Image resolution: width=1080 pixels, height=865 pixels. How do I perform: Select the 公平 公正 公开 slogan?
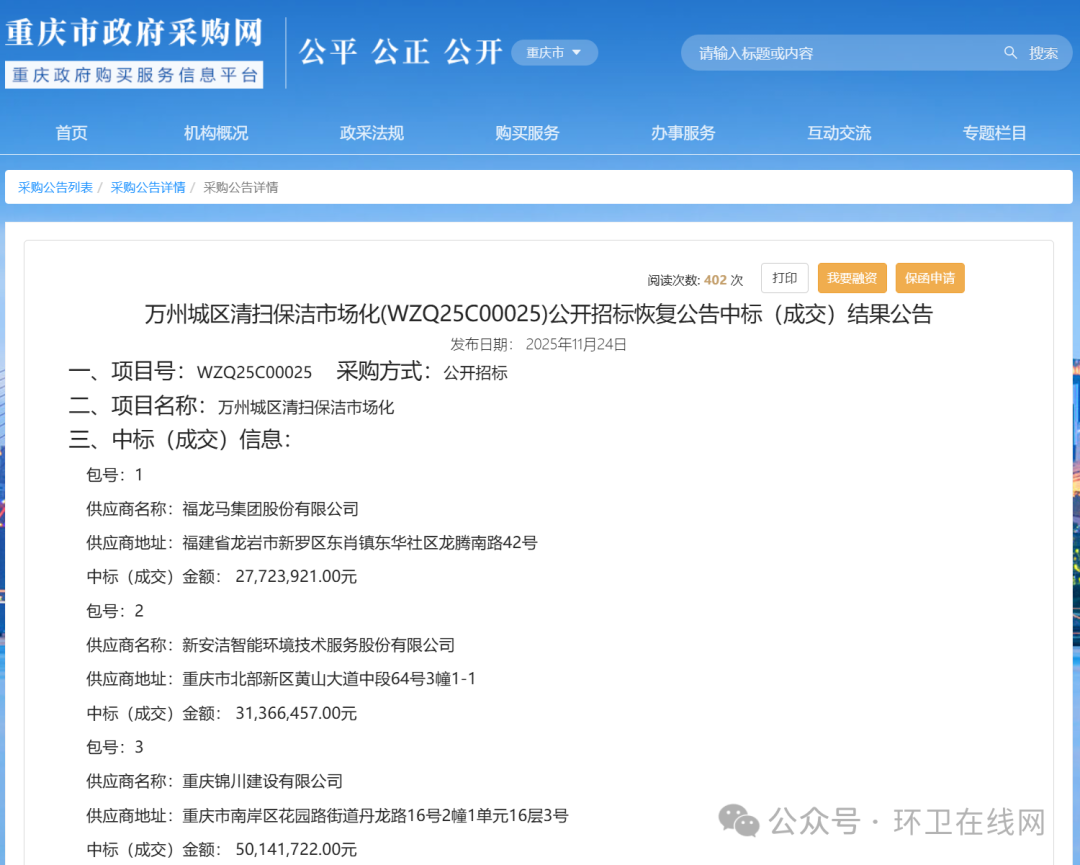click(400, 52)
